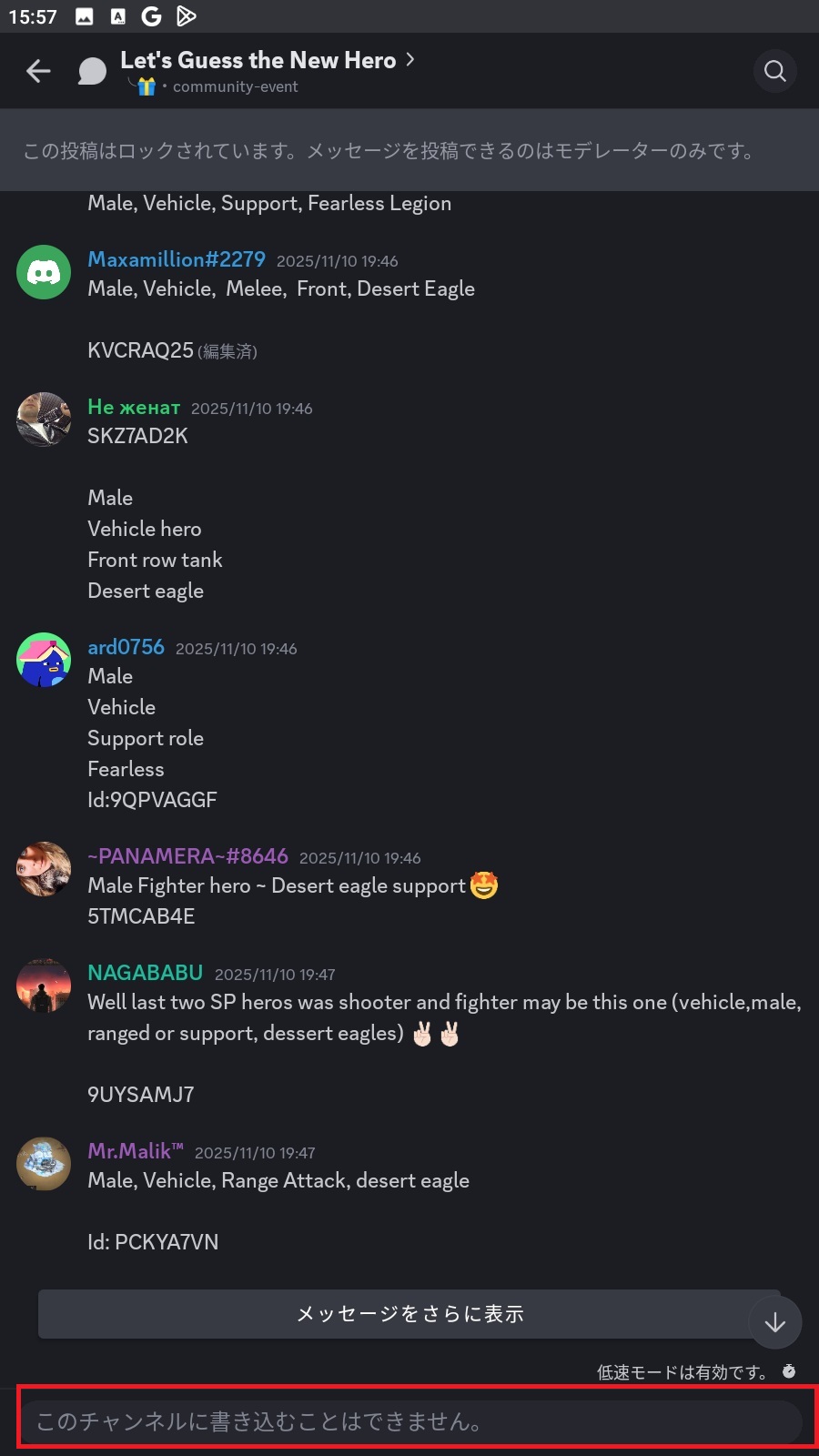Tap the thread speech bubble icon
819x1456 pixels.
tap(92, 71)
